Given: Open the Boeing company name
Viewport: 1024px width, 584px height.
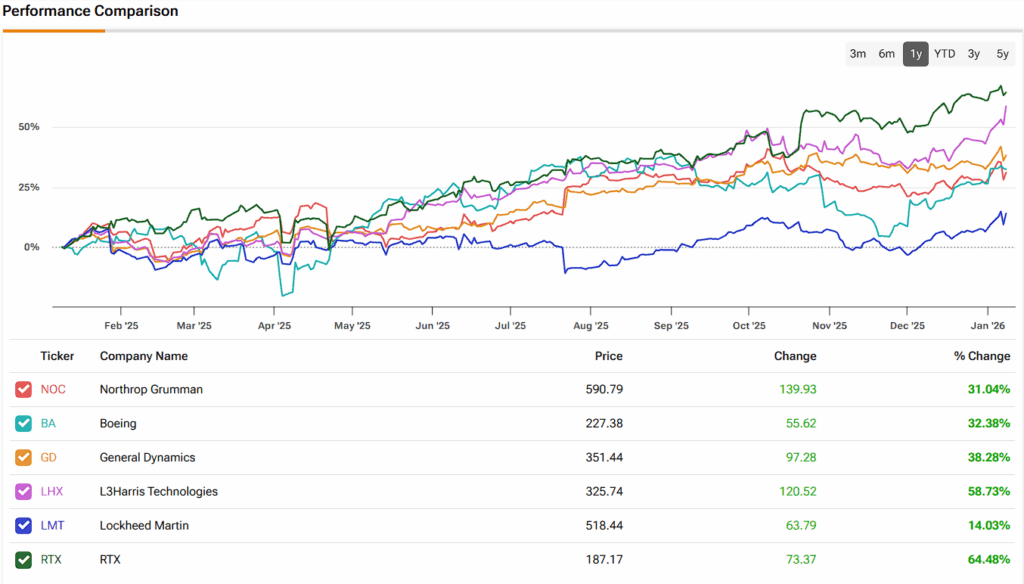Looking at the screenshot, I should point(118,423).
